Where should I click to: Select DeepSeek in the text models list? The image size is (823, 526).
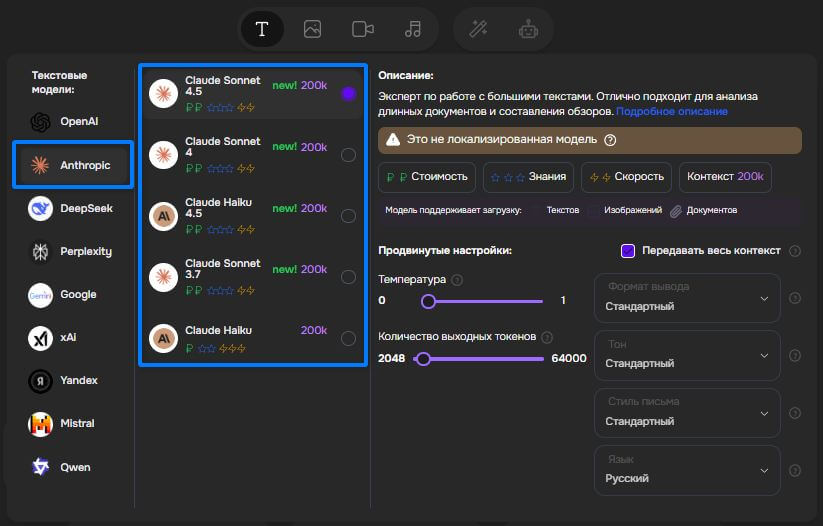point(72,208)
